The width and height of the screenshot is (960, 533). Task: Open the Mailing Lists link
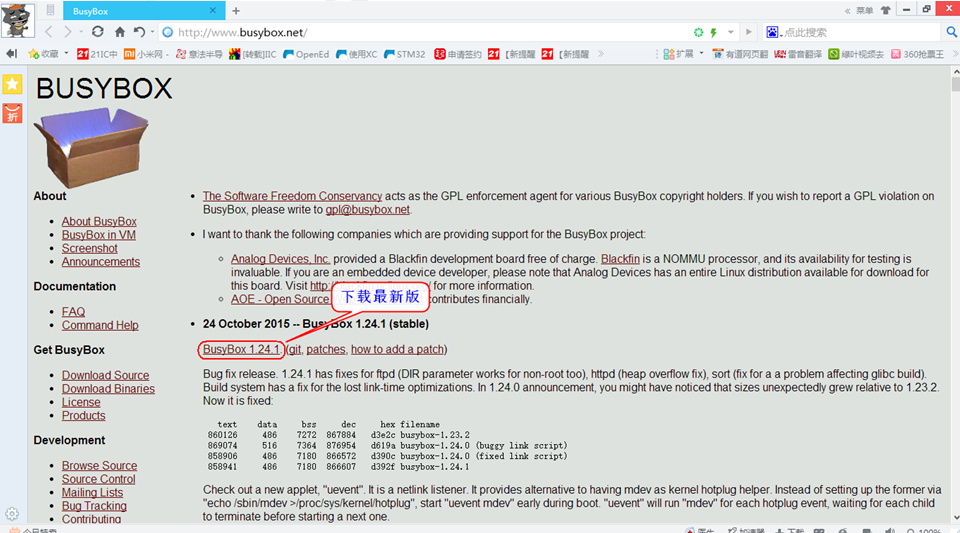pyautogui.click(x=92, y=493)
